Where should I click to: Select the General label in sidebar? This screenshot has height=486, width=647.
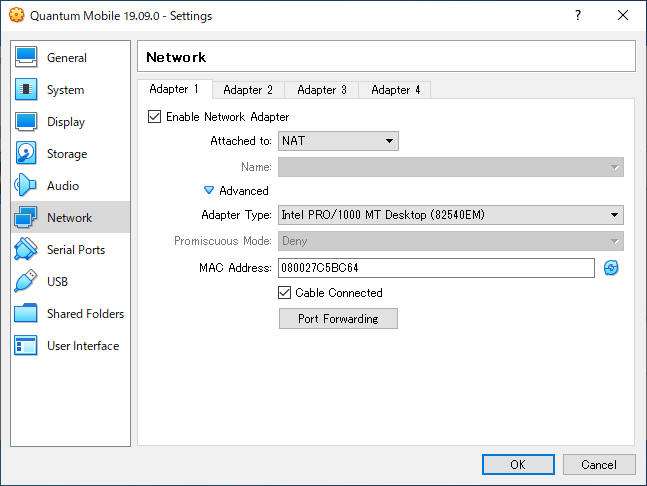[67, 58]
